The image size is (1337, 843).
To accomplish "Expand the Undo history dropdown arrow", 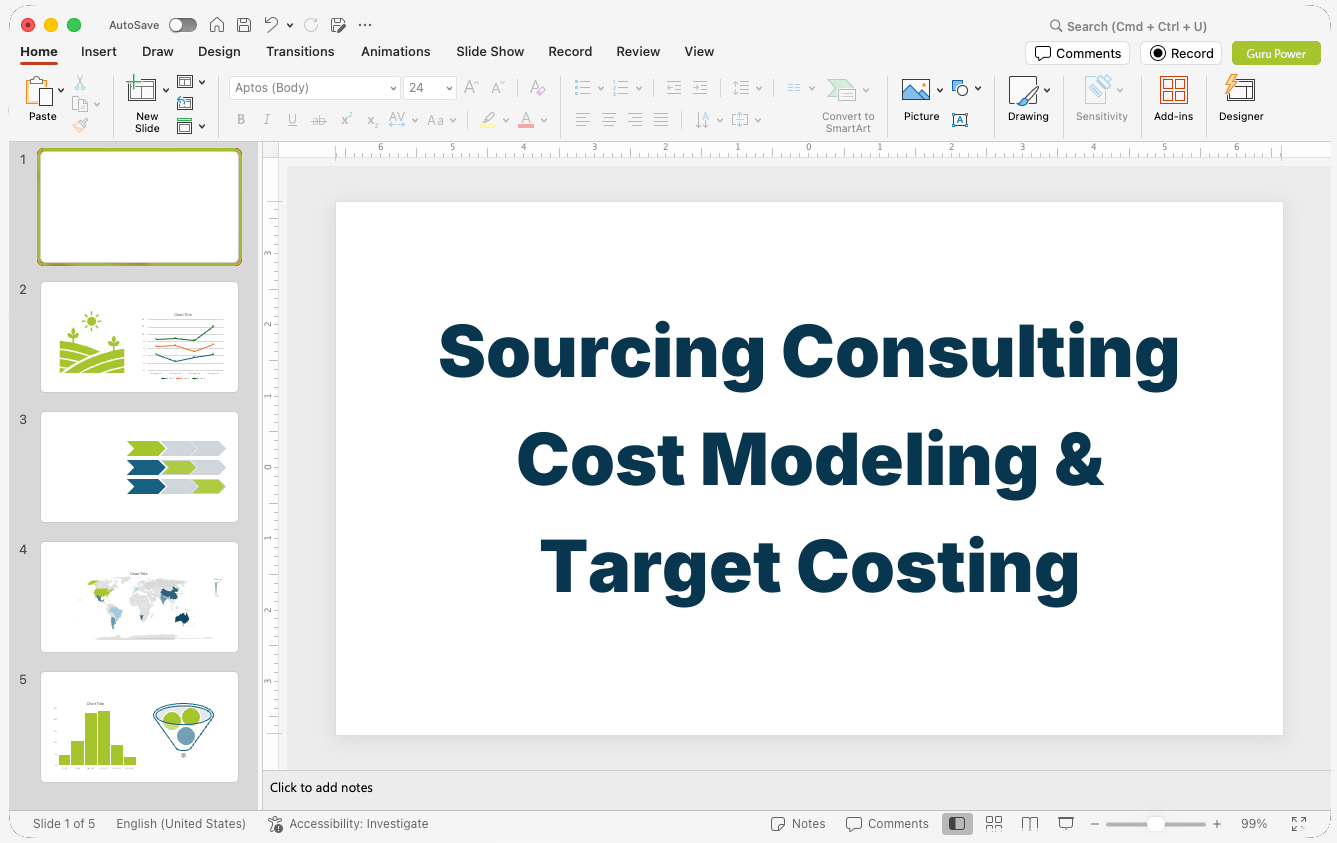I will pos(290,26).
